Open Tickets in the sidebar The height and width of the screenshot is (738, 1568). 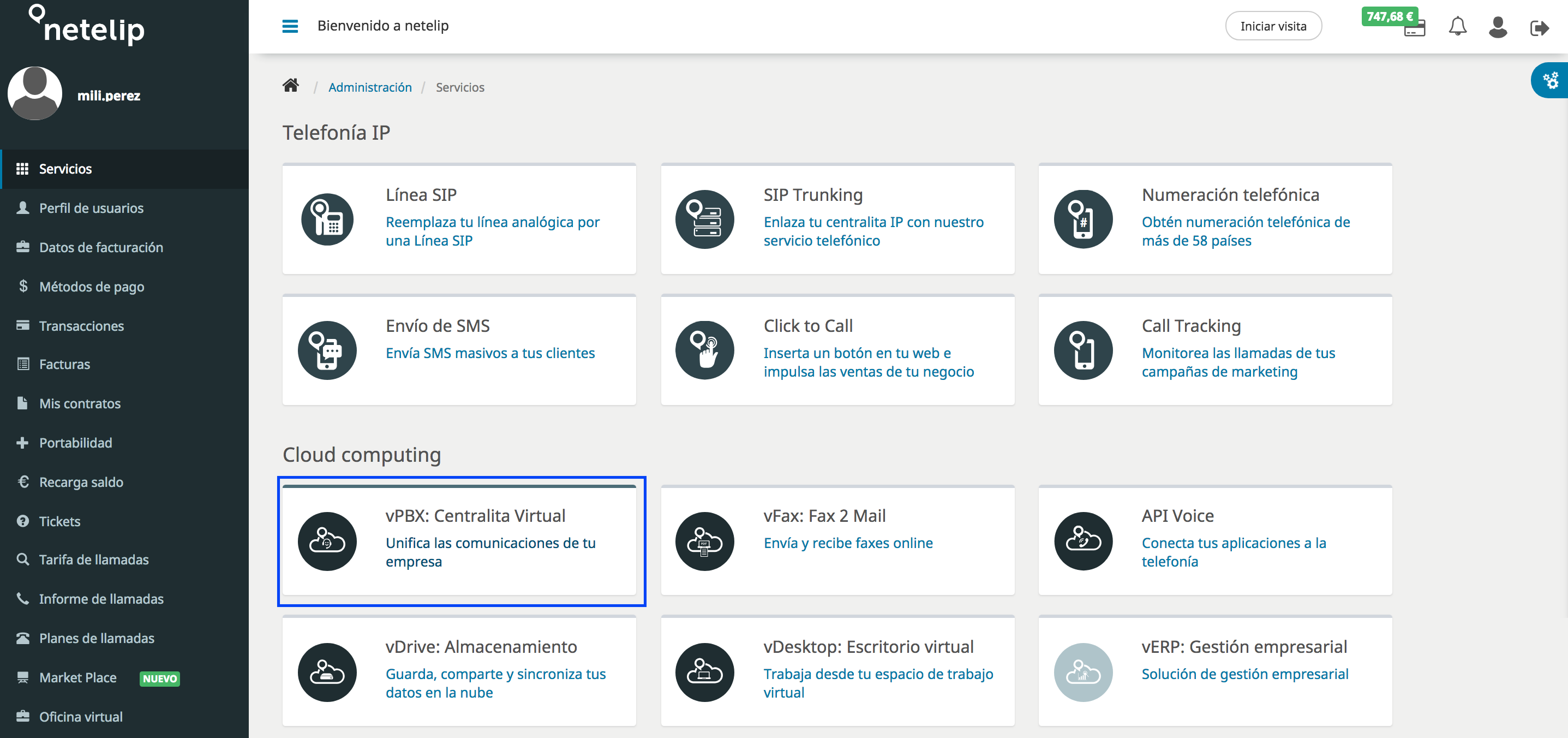[x=124, y=521]
